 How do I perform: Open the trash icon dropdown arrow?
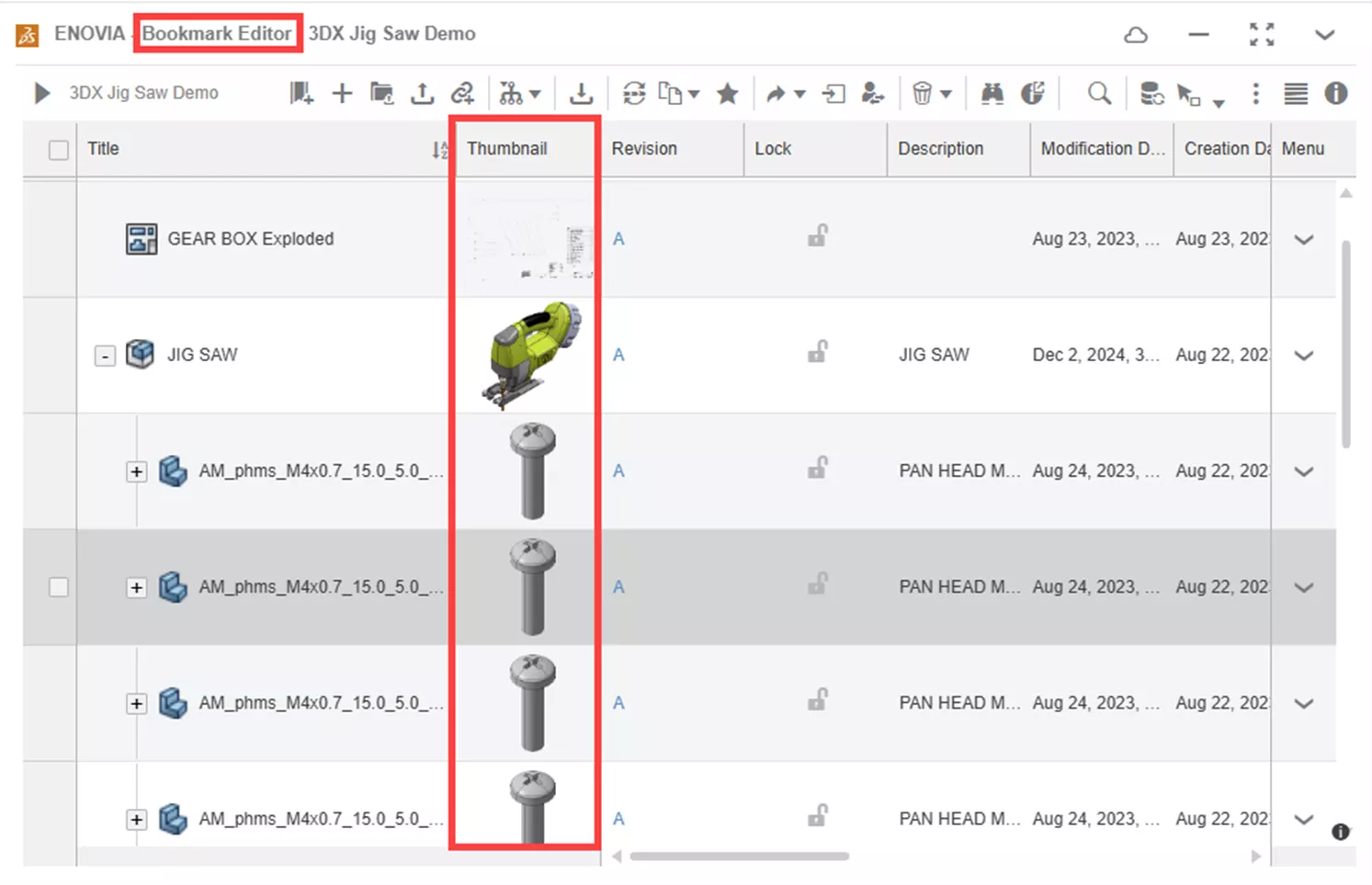coord(946,95)
